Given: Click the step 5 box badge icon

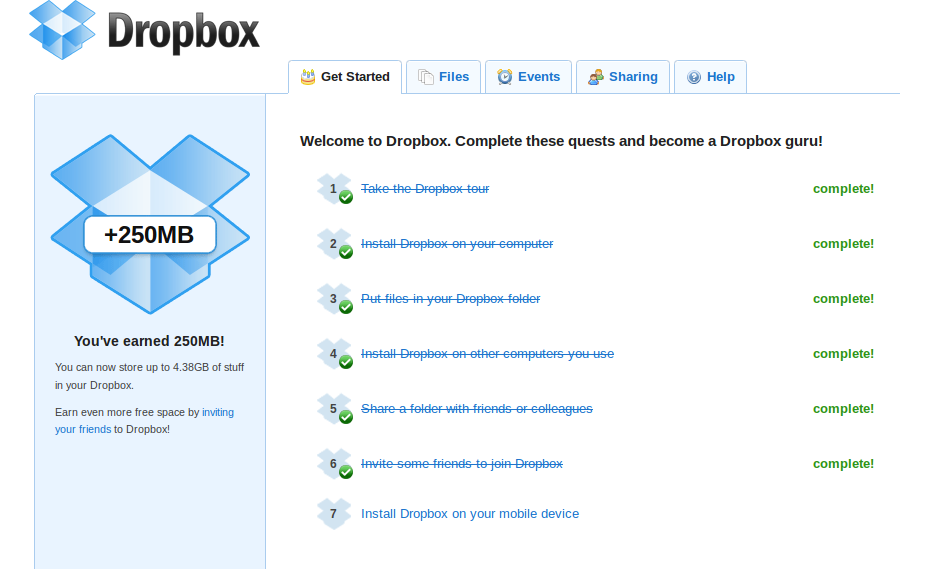Looking at the screenshot, I should coord(335,409).
